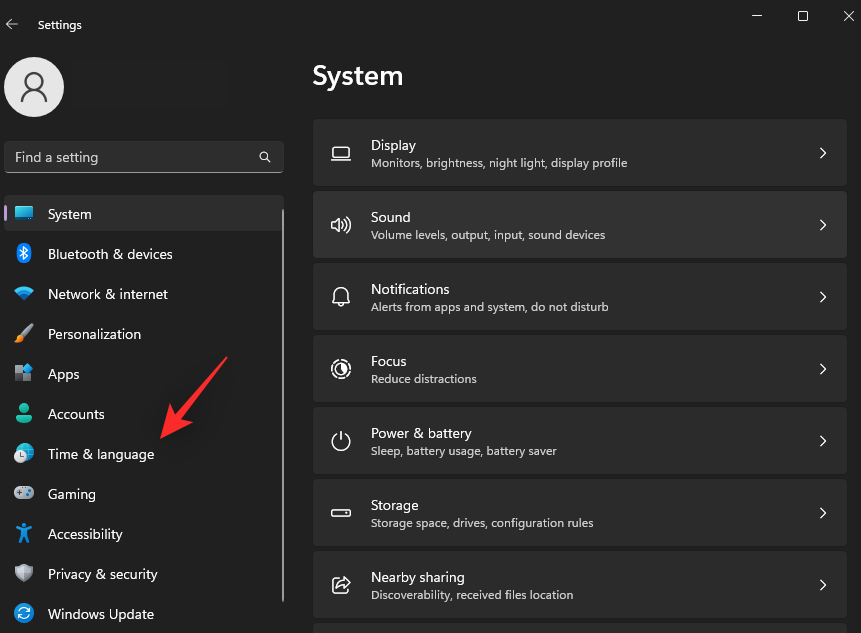Click the user profile avatar
This screenshot has width=861, height=633.
(34, 87)
